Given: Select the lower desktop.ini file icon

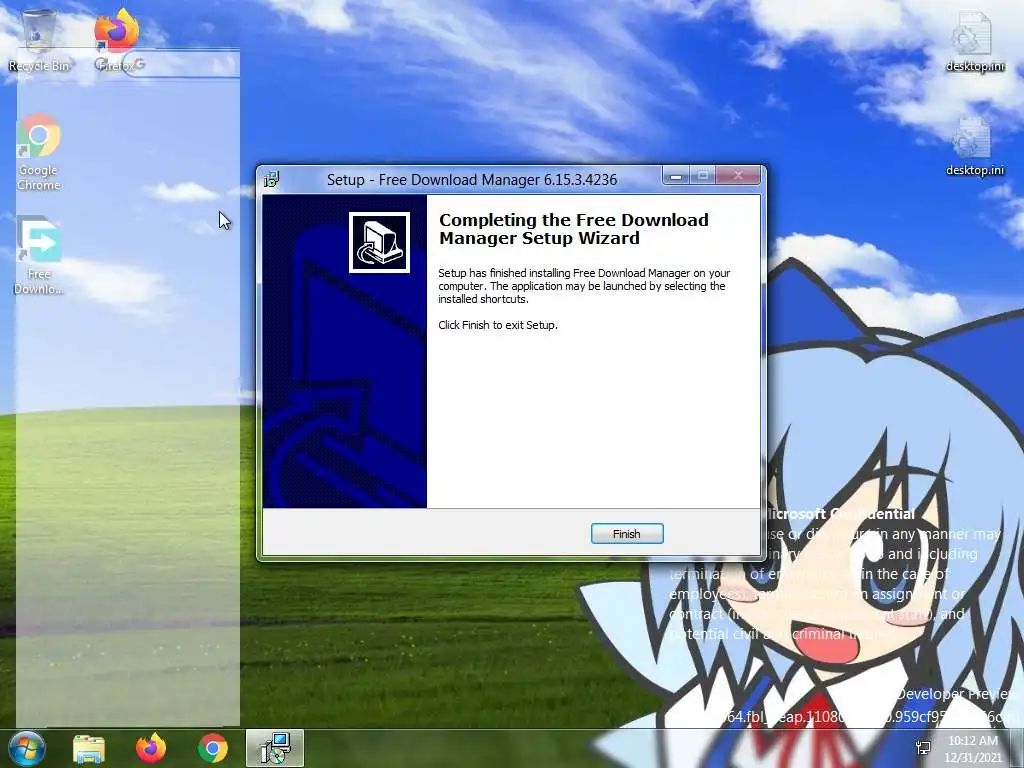Looking at the screenshot, I should click(974, 146).
